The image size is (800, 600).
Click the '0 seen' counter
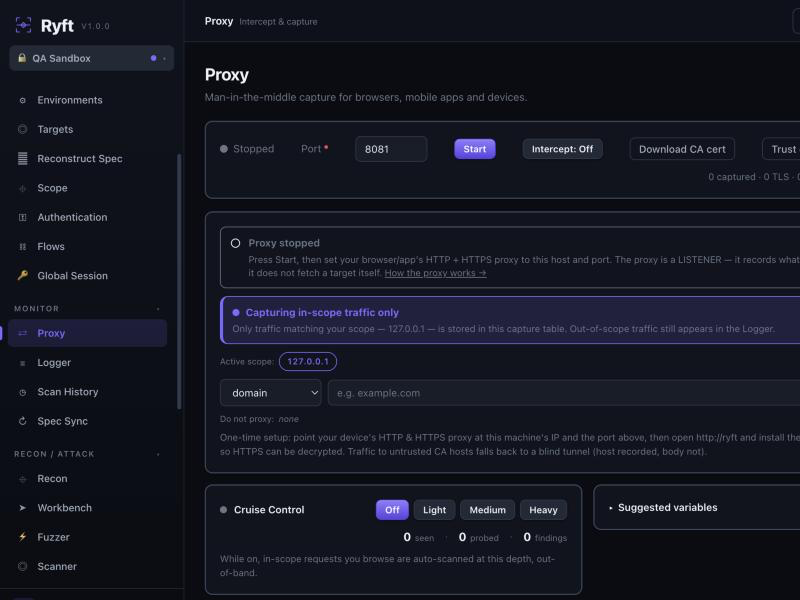click(x=418, y=537)
